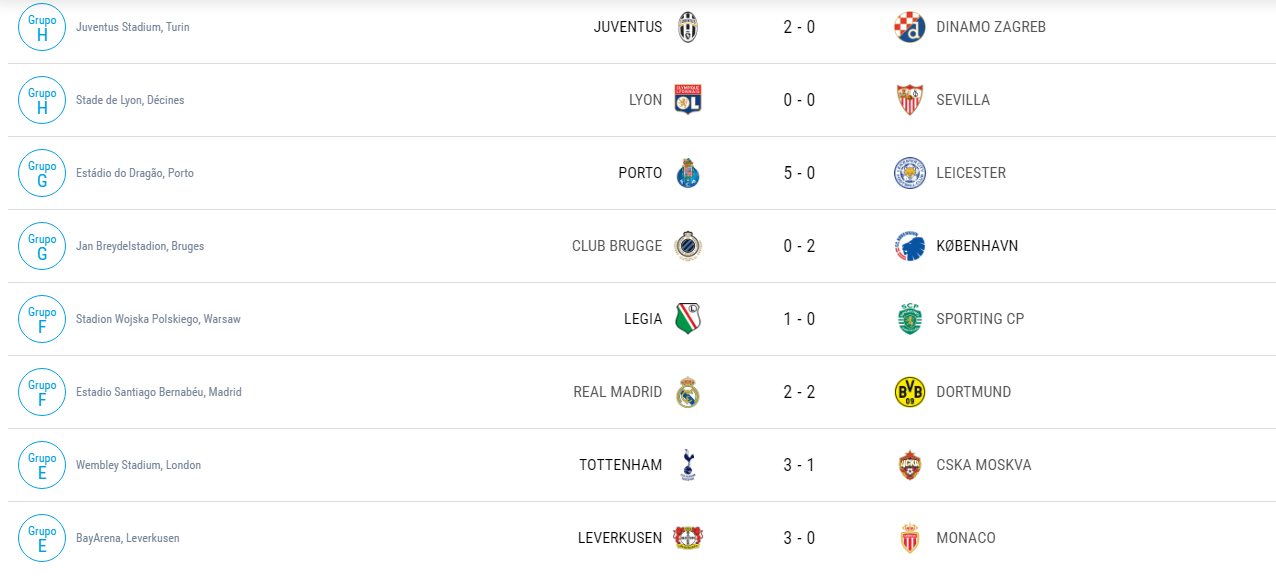Open the 3 - 1 Tottenham match score
This screenshot has width=1276, height=578.
tap(799, 465)
